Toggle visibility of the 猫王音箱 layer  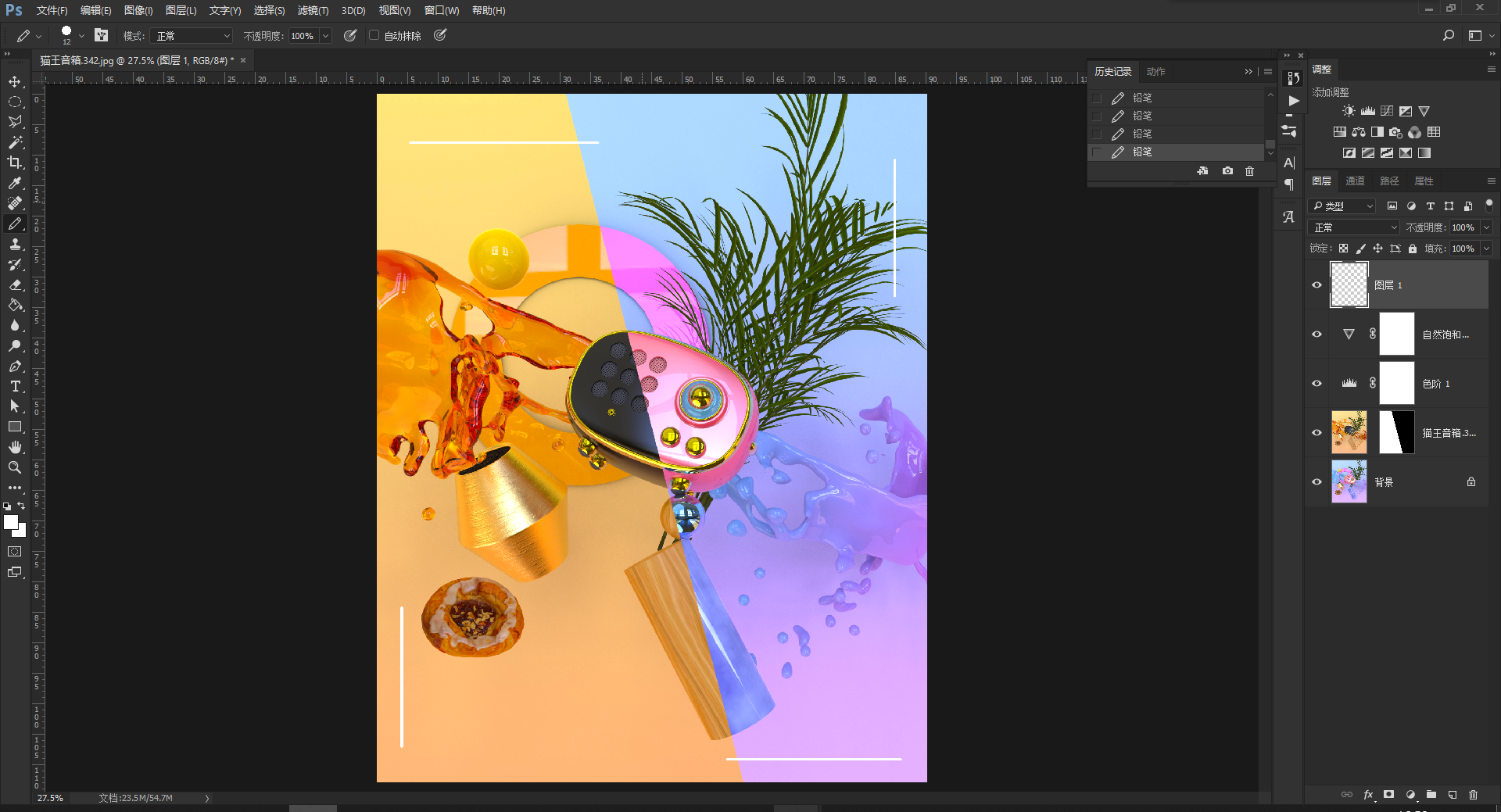click(1317, 432)
